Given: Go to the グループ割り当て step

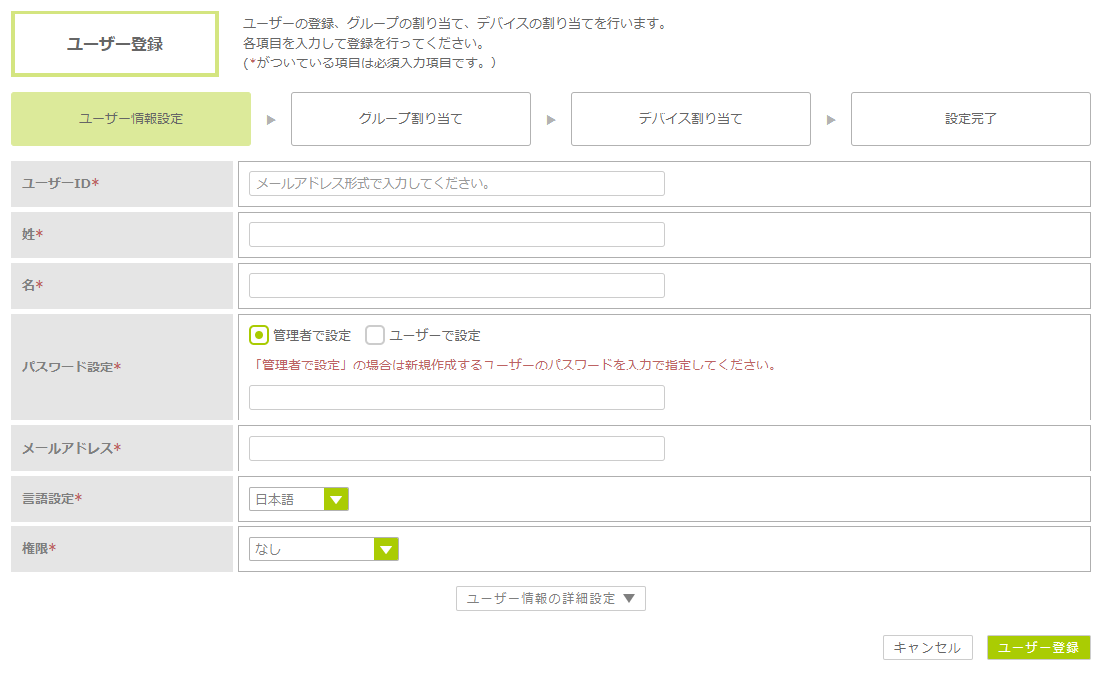Looking at the screenshot, I should pyautogui.click(x=410, y=119).
